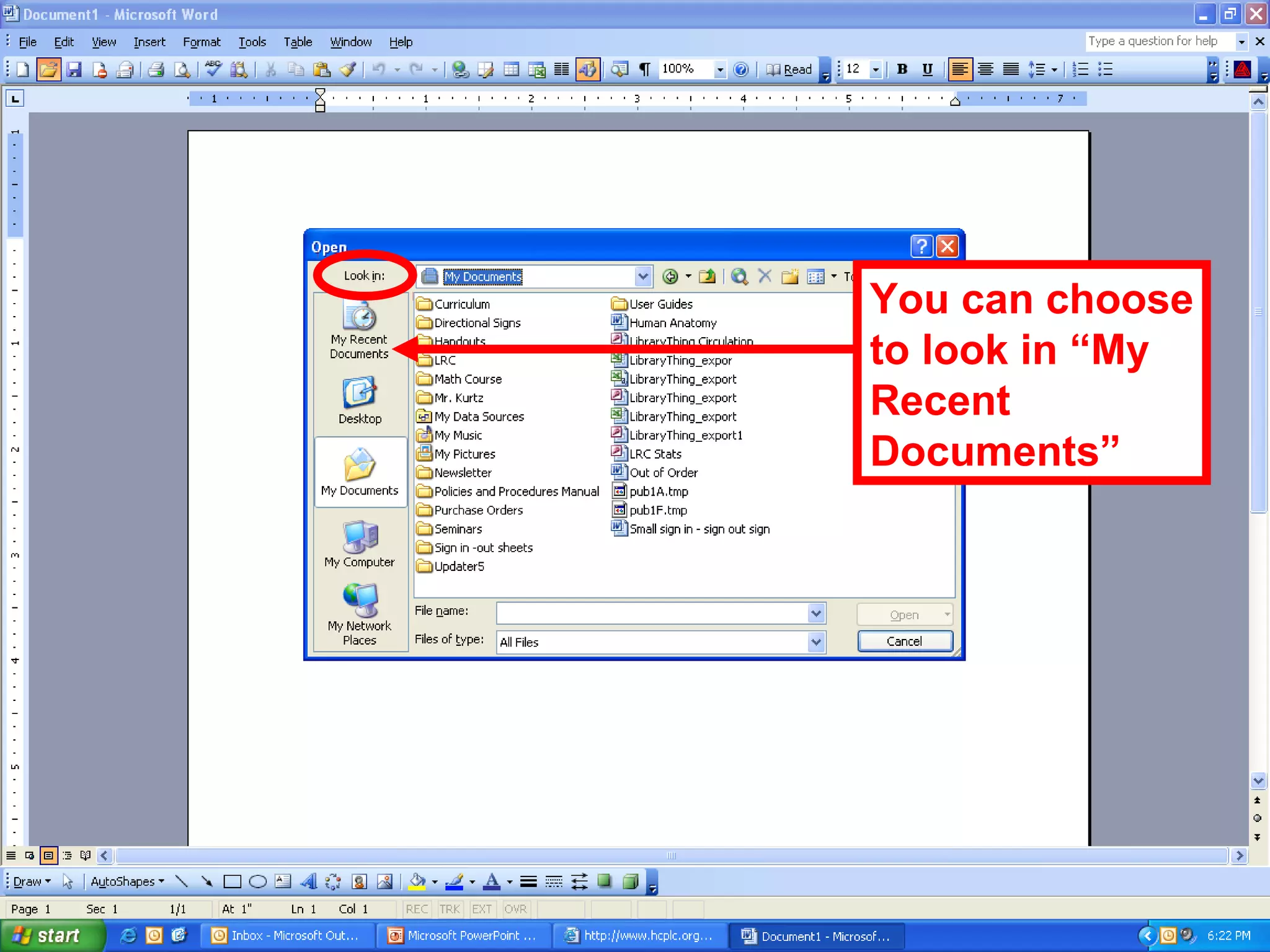Select the Oval drawing tool

[257, 881]
